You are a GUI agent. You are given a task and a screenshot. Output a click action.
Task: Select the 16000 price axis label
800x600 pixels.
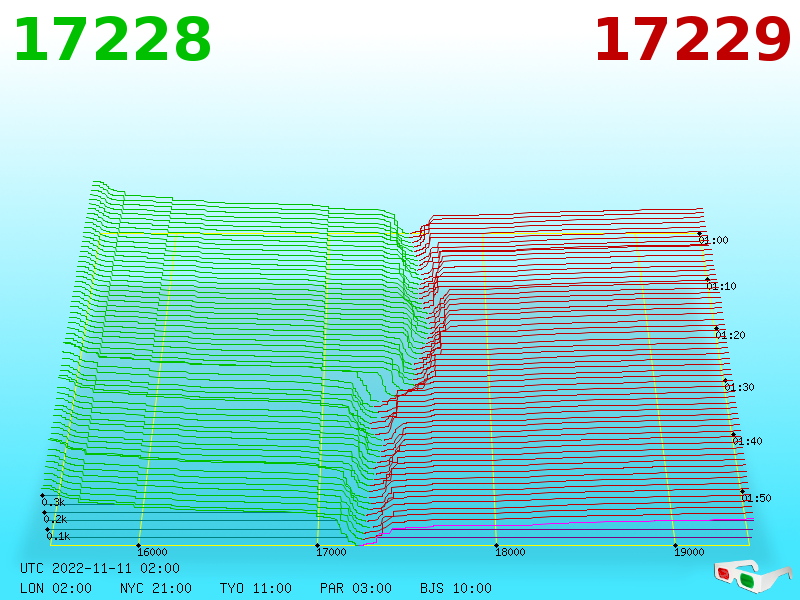(152, 552)
